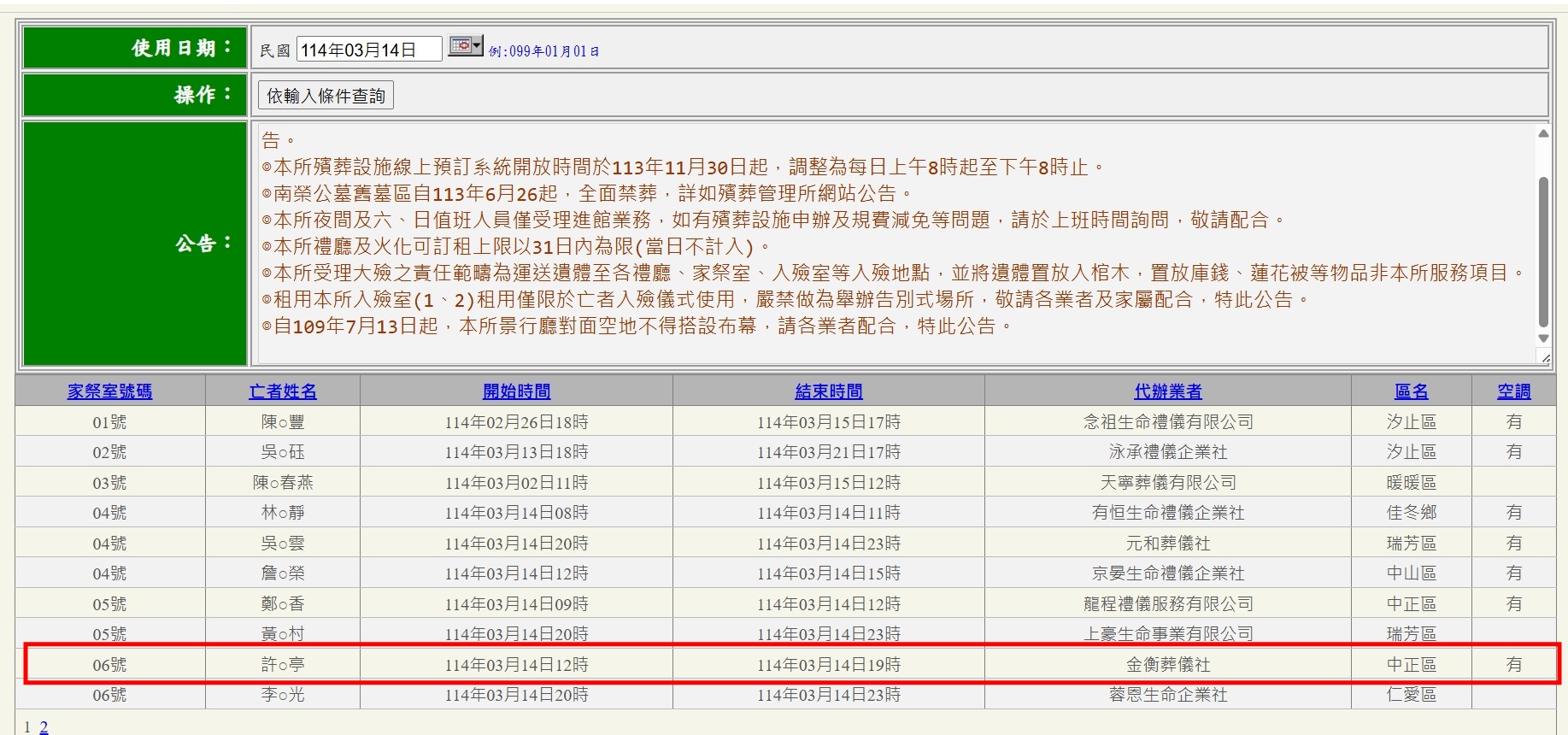Image resolution: width=1568 pixels, height=735 pixels.
Task: Sort by 開始時間 column header
Action: 516,391
